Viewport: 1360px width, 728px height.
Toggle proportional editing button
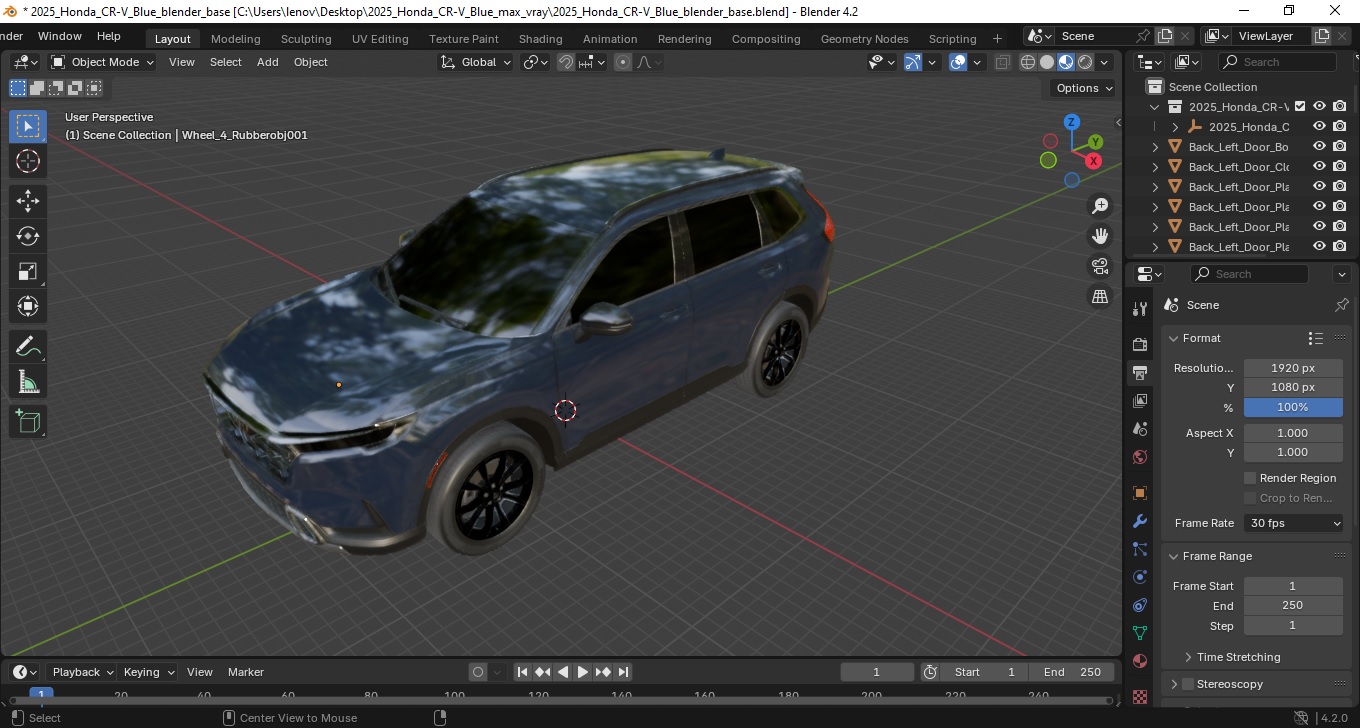click(x=623, y=62)
